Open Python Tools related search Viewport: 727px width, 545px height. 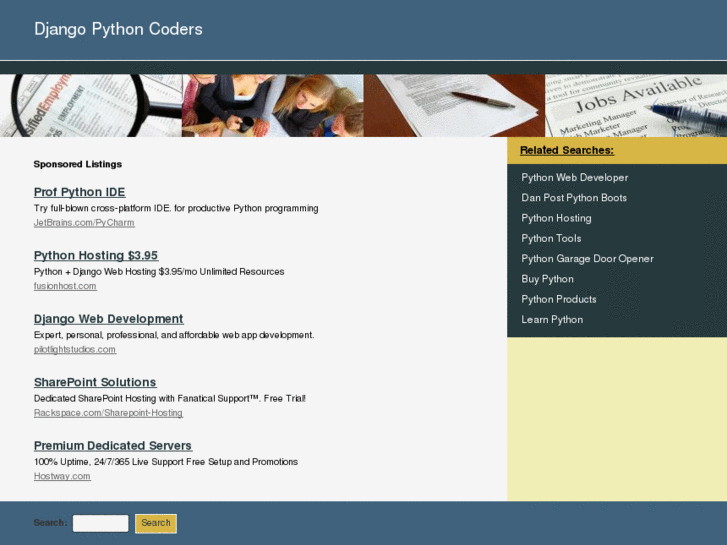pyautogui.click(x=551, y=238)
